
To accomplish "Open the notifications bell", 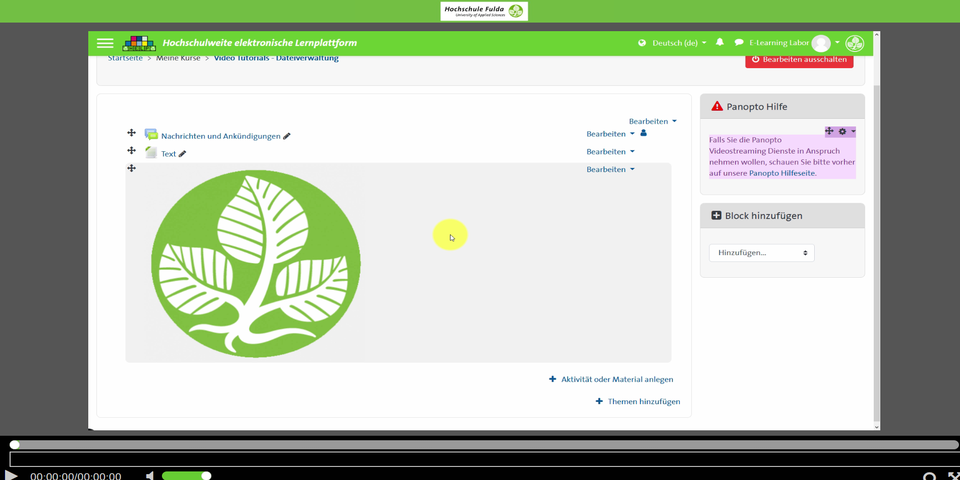I will 720,42.
